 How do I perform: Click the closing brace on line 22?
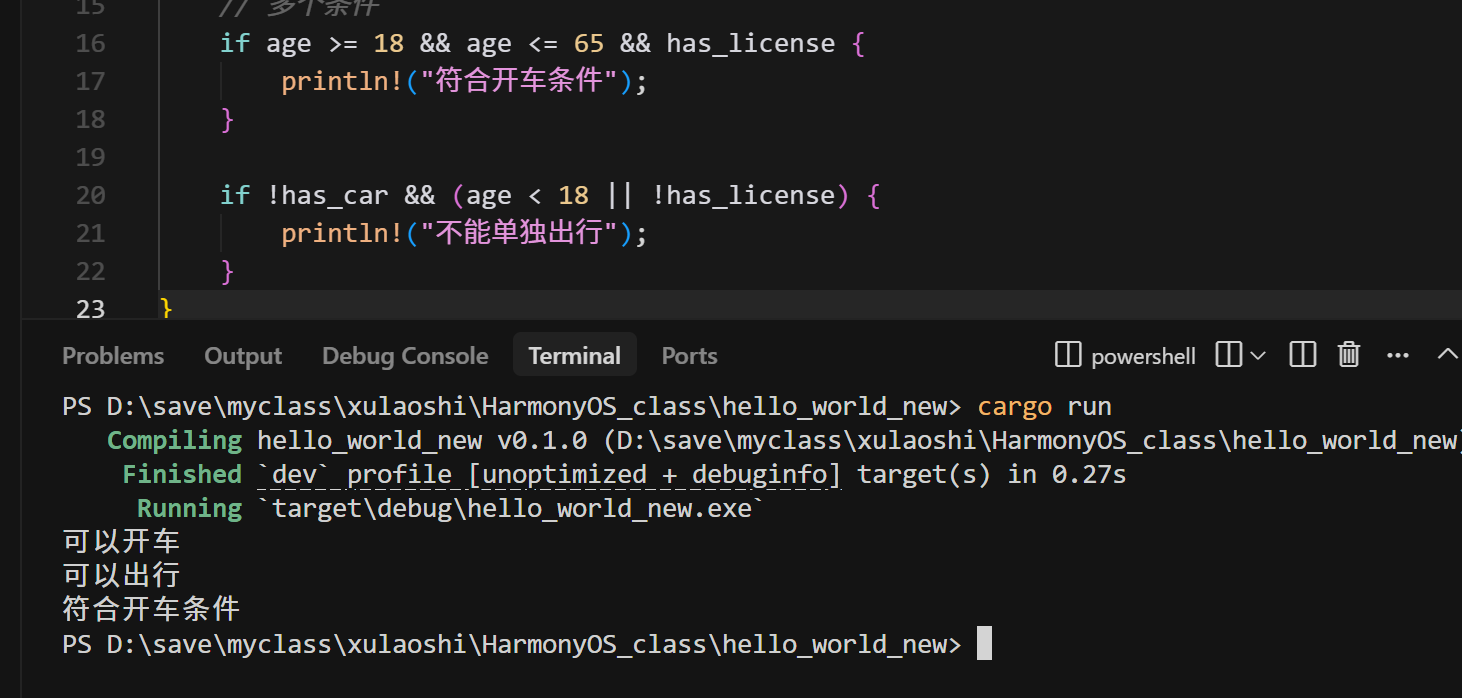click(x=227, y=271)
